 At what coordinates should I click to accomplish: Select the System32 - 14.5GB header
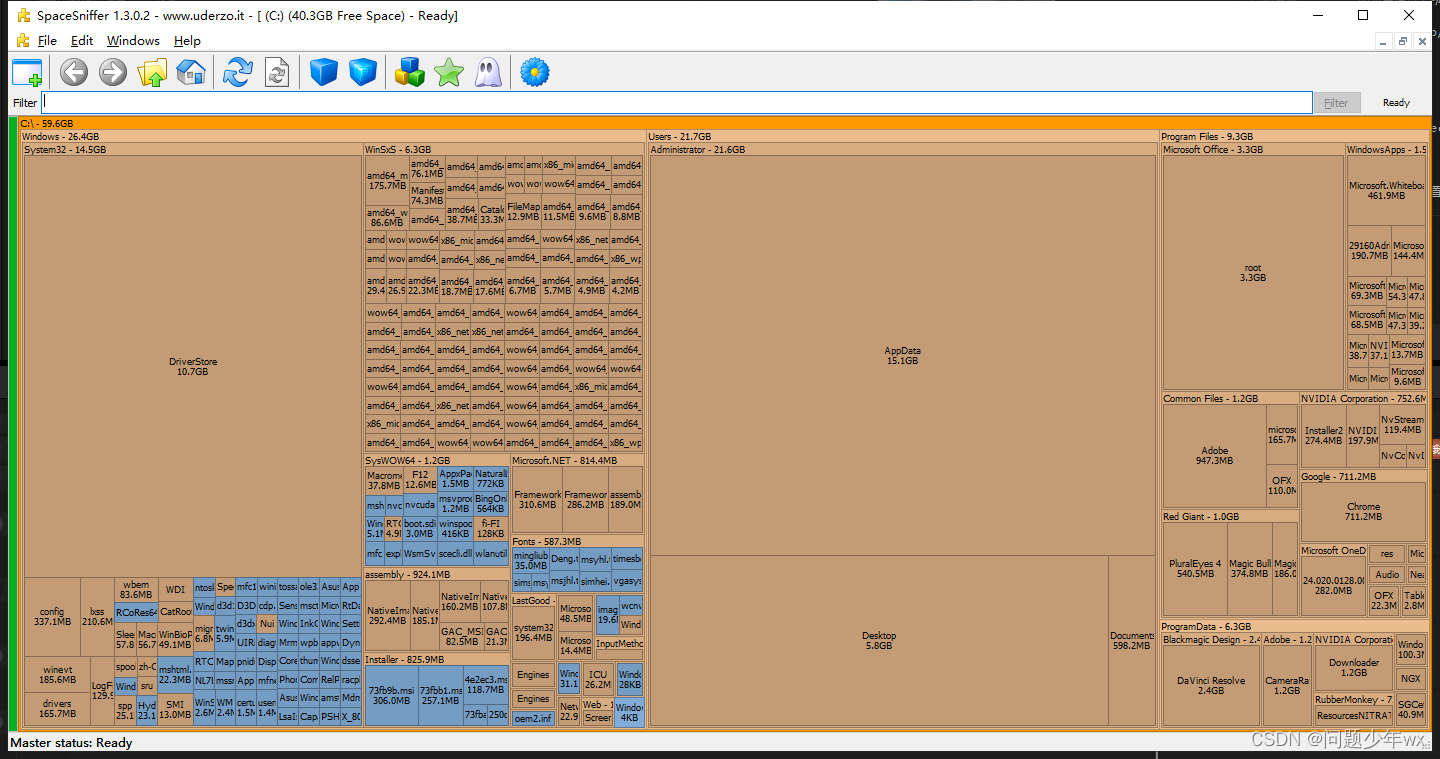coord(193,149)
